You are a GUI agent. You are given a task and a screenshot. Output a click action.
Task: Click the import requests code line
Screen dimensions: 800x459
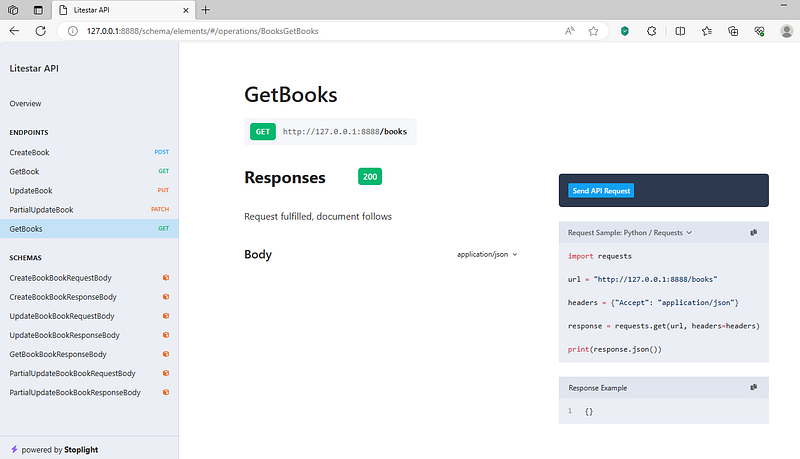click(599, 256)
